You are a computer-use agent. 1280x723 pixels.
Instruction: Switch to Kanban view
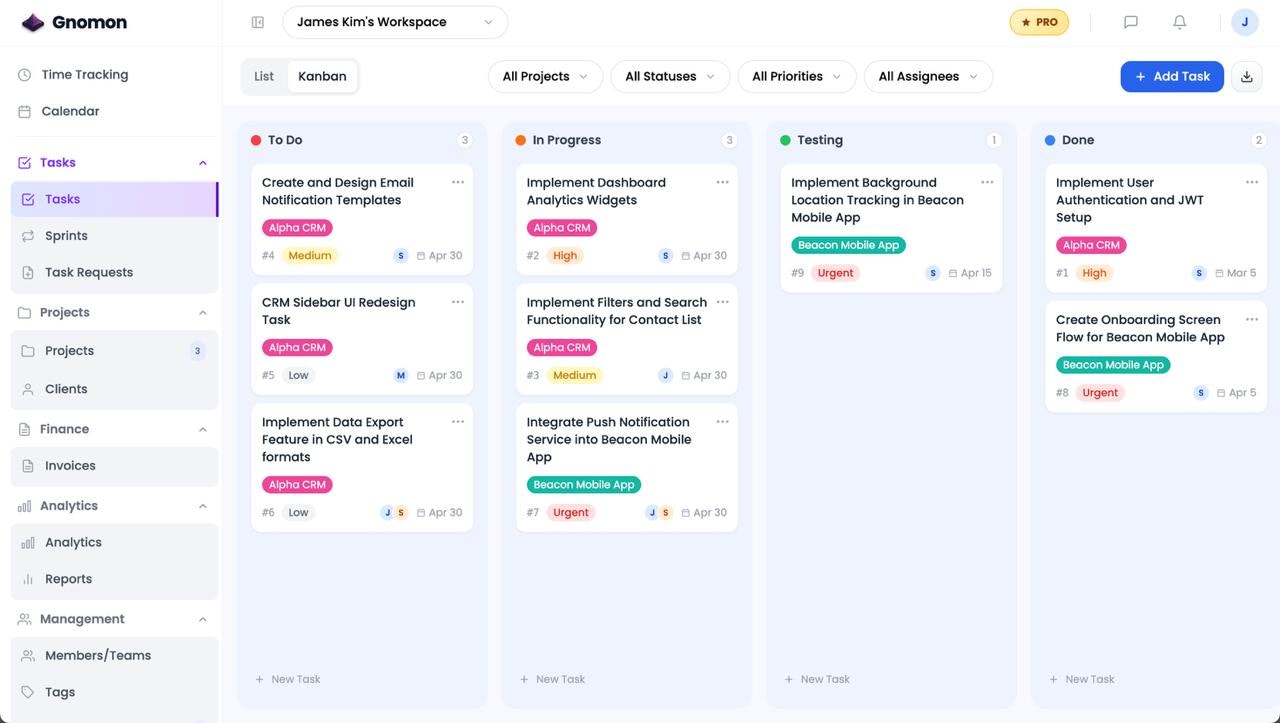[322, 76]
